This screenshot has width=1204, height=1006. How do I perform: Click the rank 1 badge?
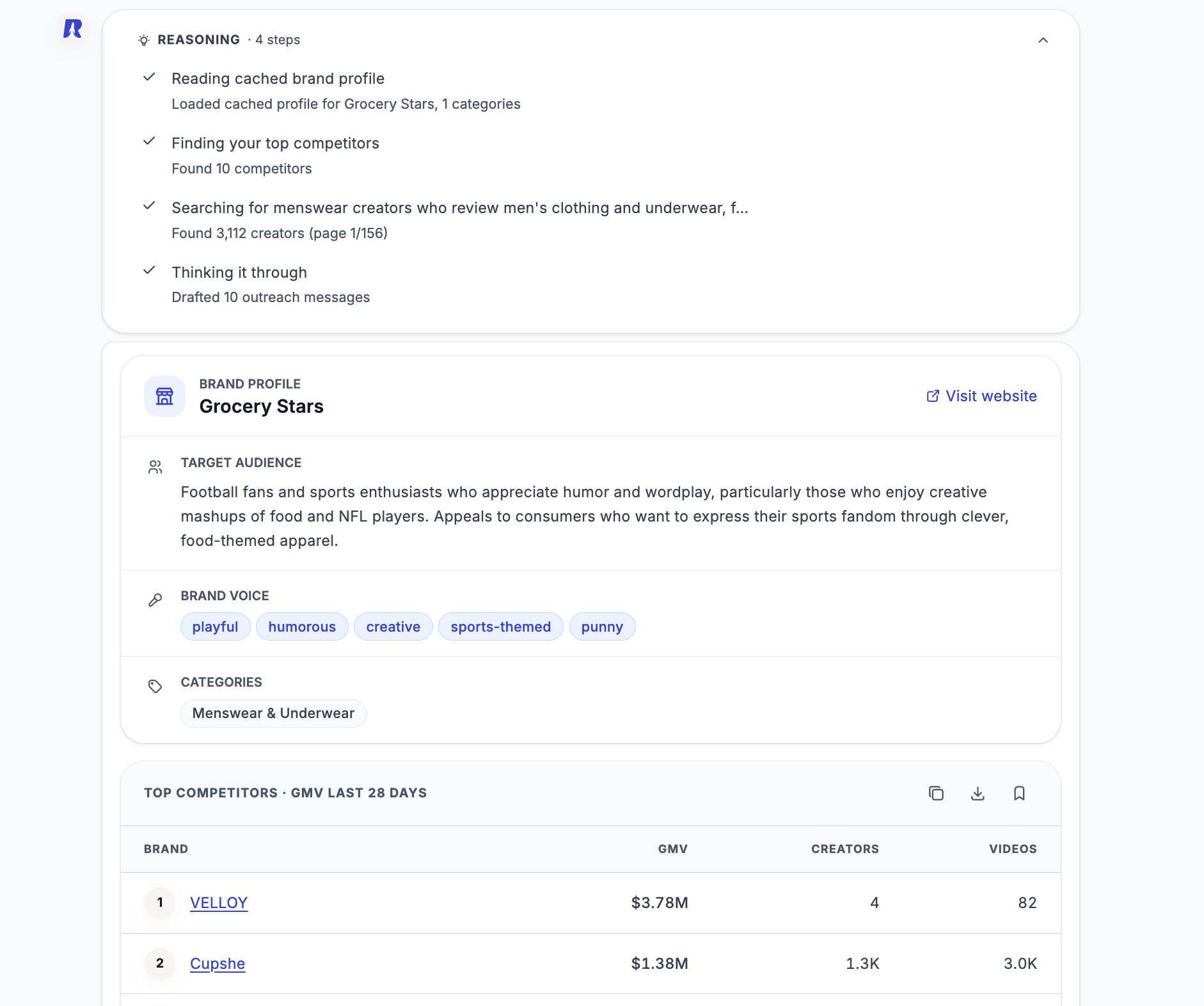click(160, 903)
